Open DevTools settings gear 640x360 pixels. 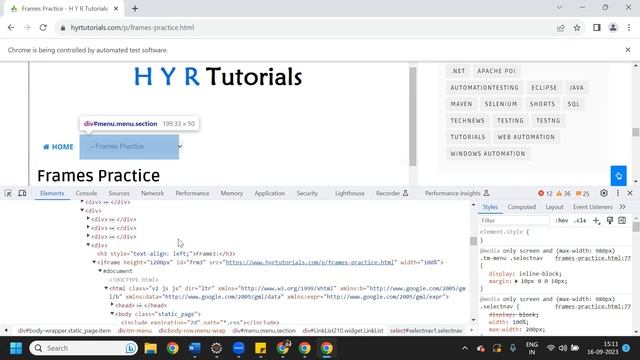point(604,193)
